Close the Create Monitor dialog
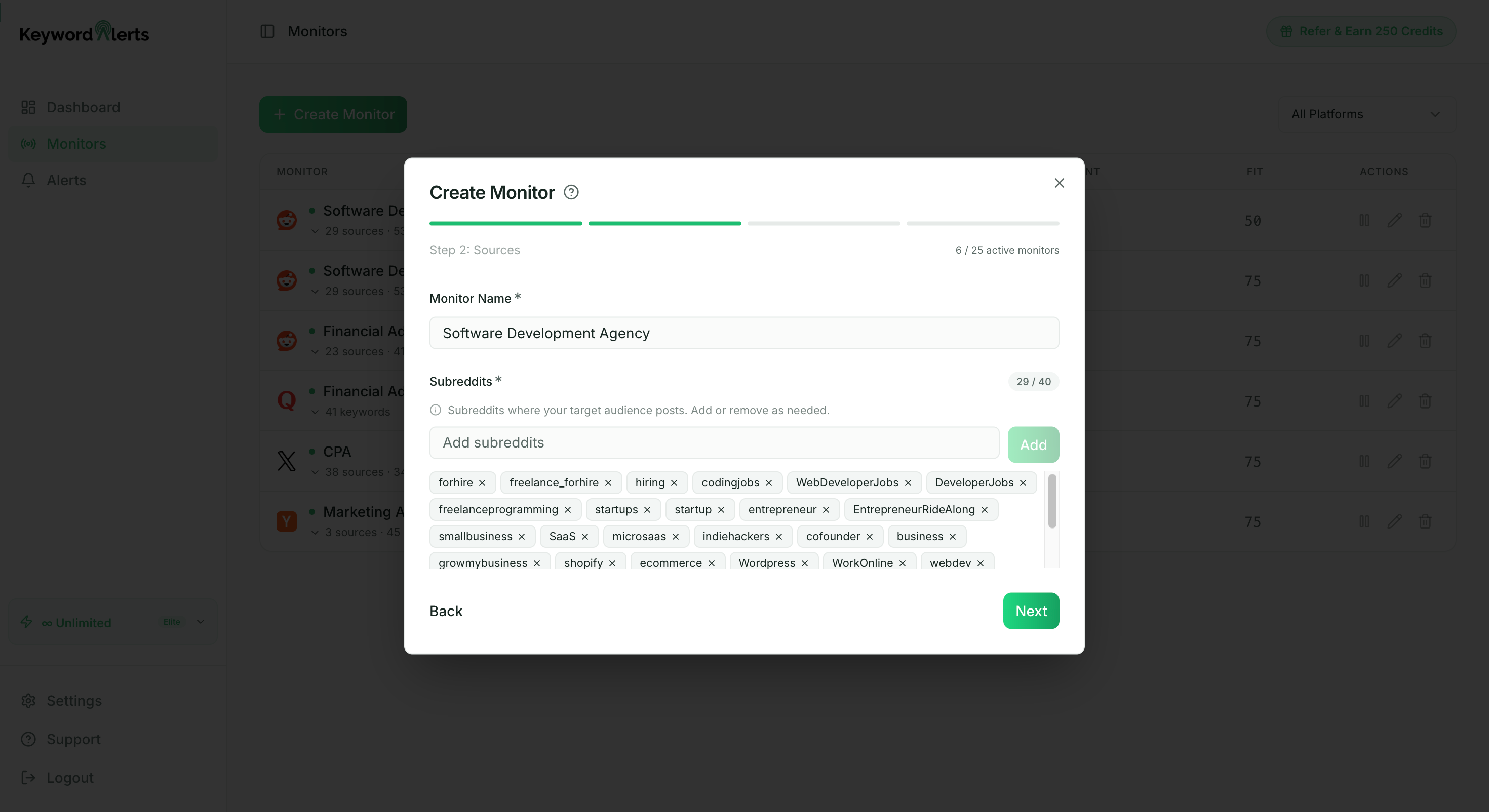 1059,183
